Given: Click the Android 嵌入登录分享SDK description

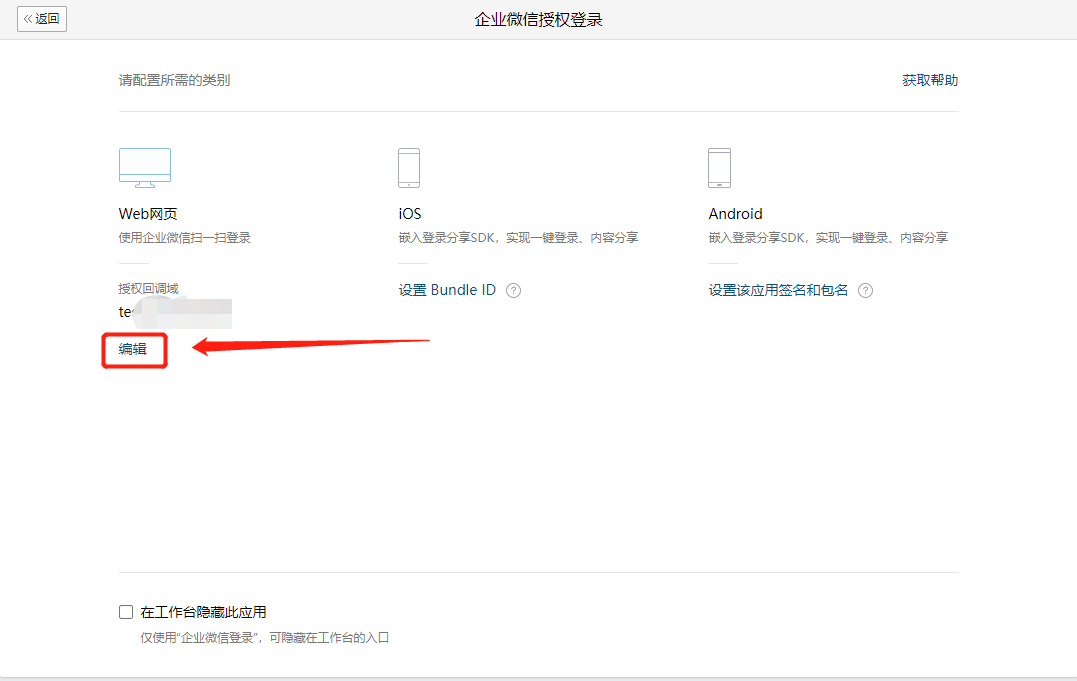Looking at the screenshot, I should tap(828, 238).
